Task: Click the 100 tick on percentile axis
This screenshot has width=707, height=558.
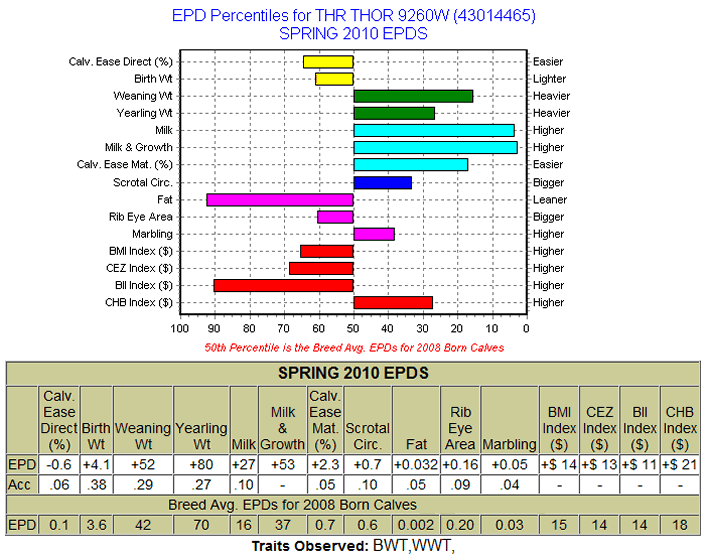Action: [x=179, y=328]
